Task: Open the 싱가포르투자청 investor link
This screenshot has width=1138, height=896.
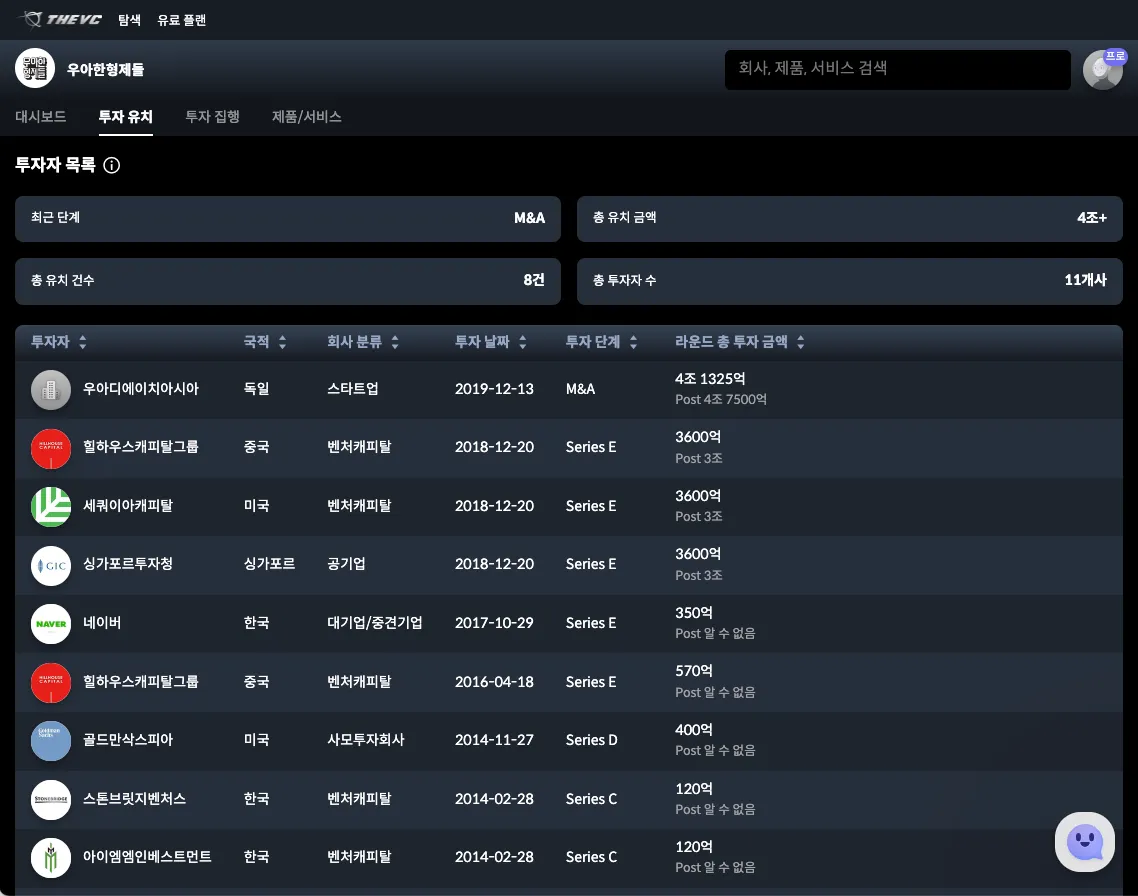Action: 128,563
